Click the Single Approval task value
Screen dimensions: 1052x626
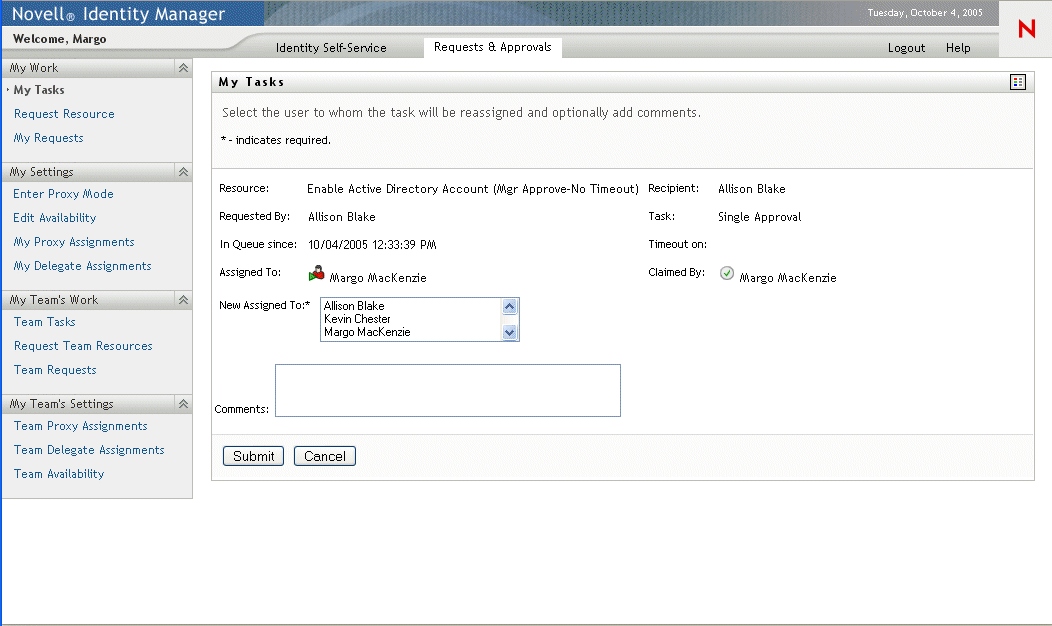(x=759, y=217)
